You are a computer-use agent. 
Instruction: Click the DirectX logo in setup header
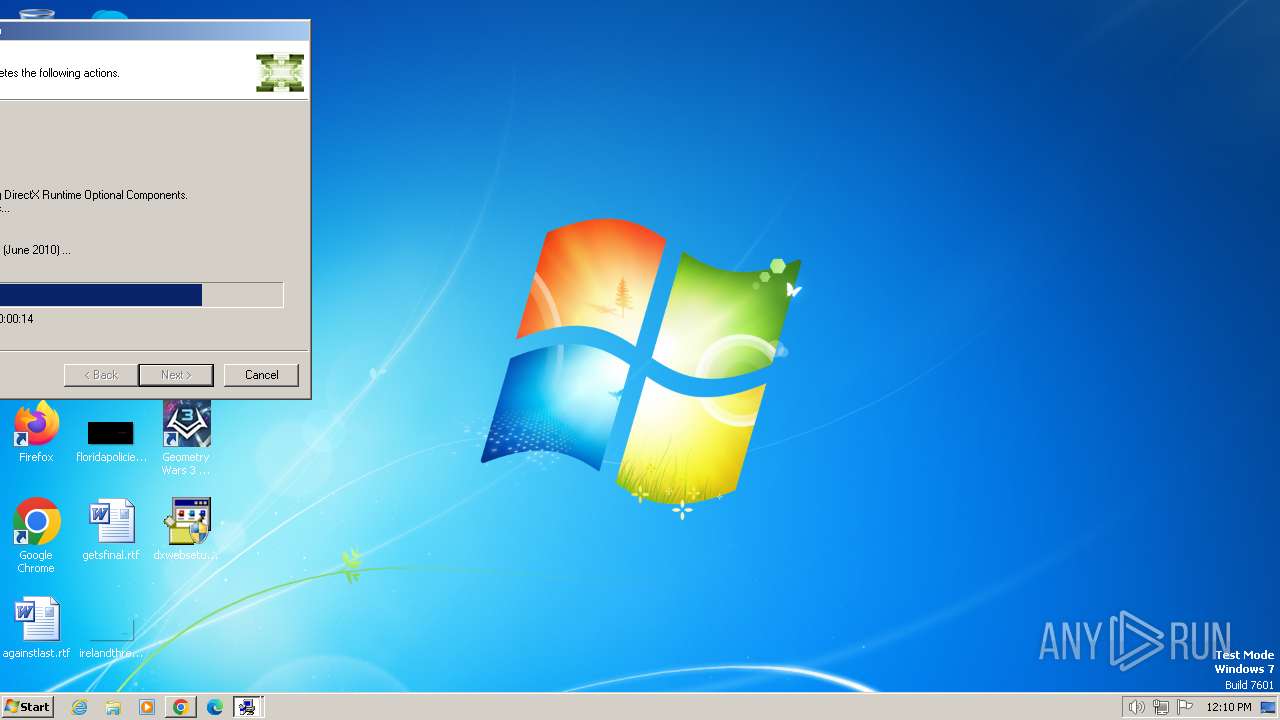coord(280,73)
